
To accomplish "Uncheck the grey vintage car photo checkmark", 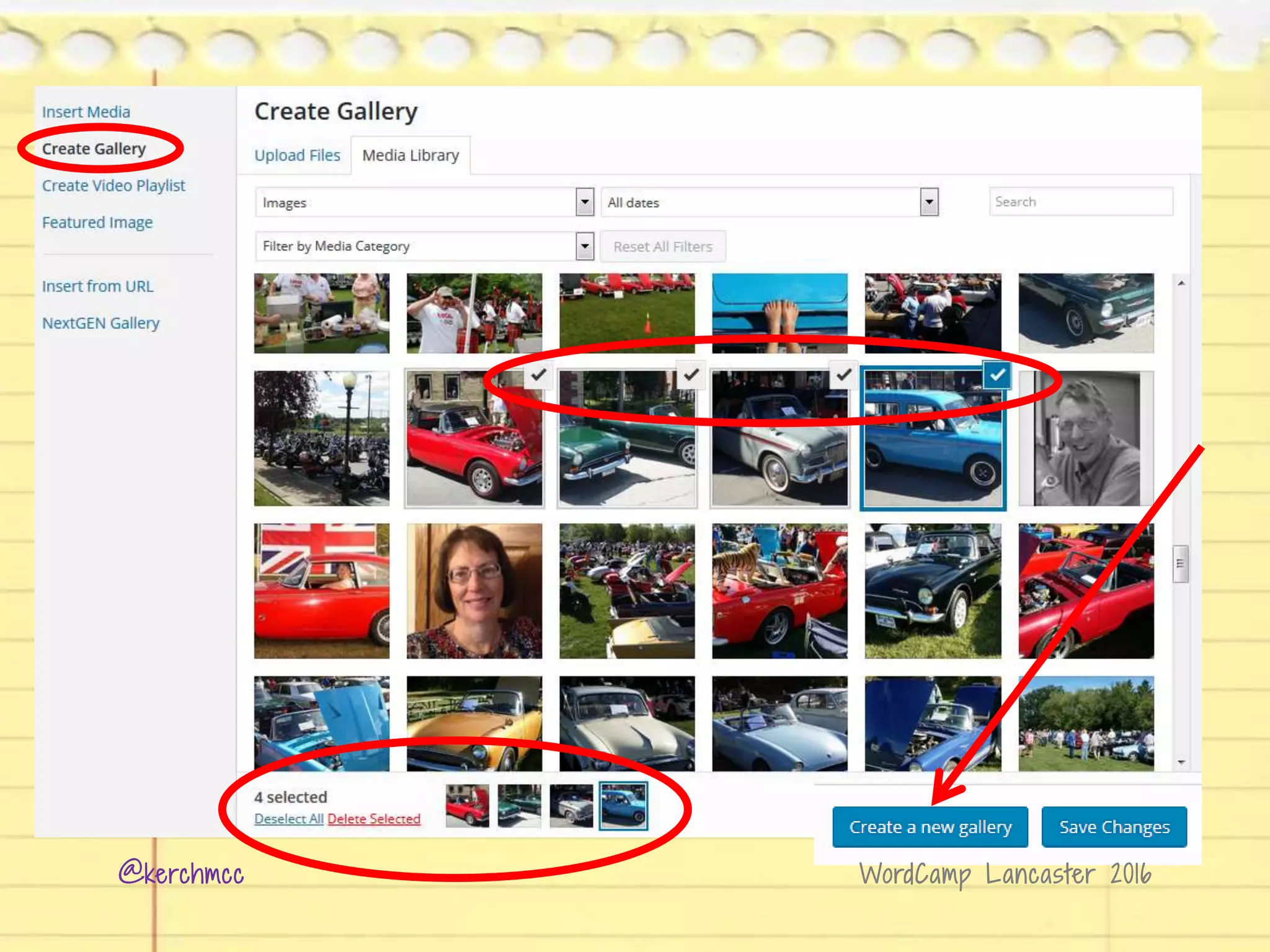I will [844, 375].
